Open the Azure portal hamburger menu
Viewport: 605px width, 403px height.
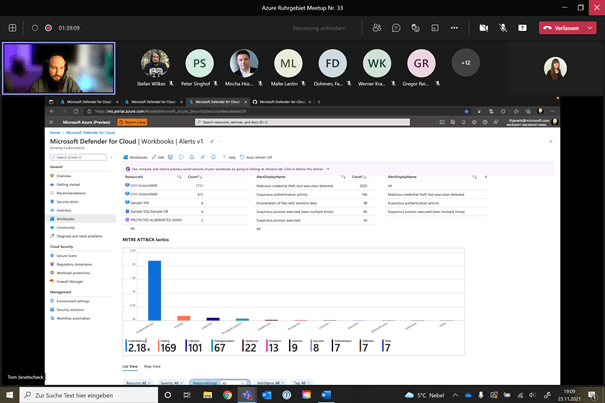coord(51,122)
